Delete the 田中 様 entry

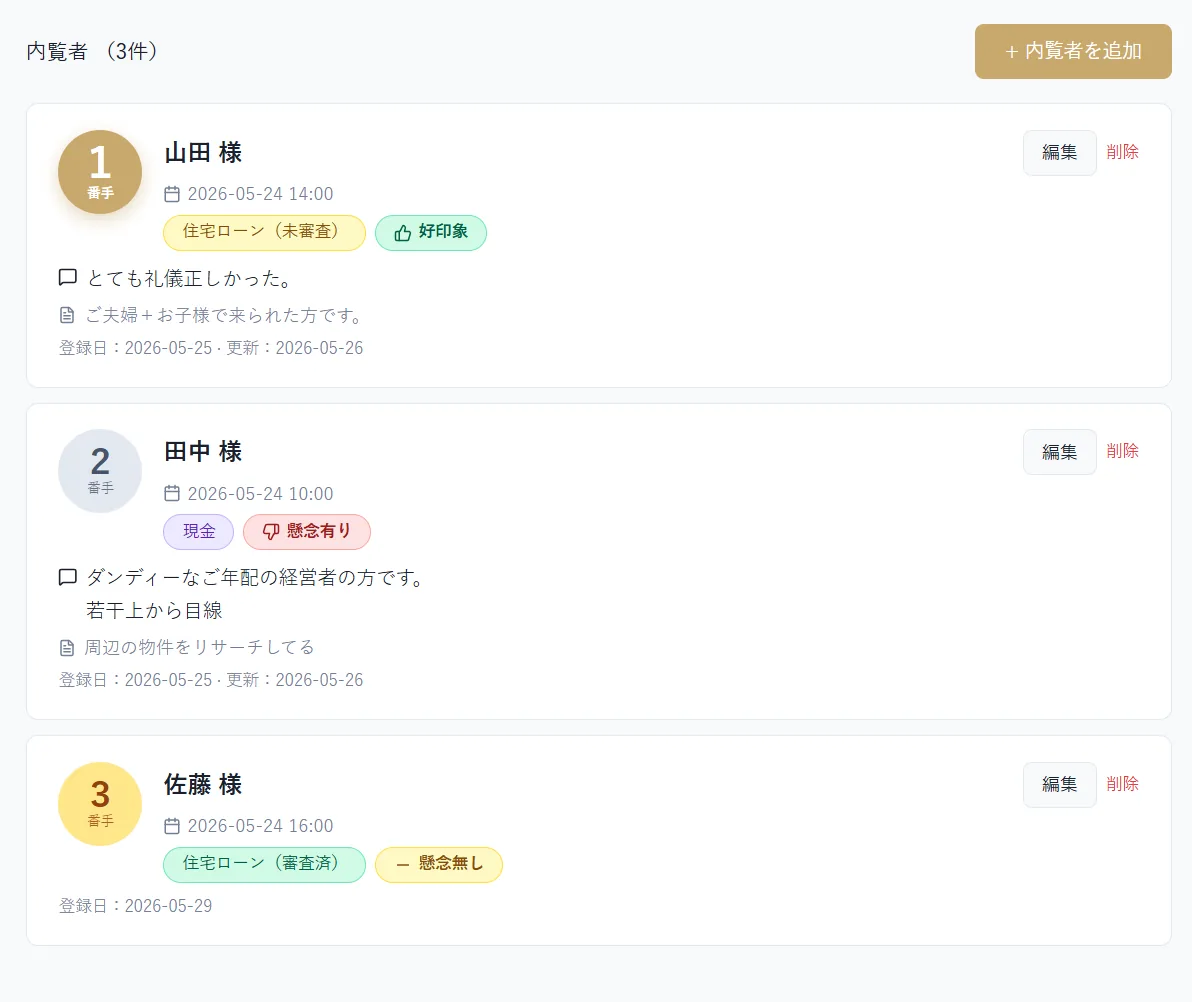point(1122,451)
